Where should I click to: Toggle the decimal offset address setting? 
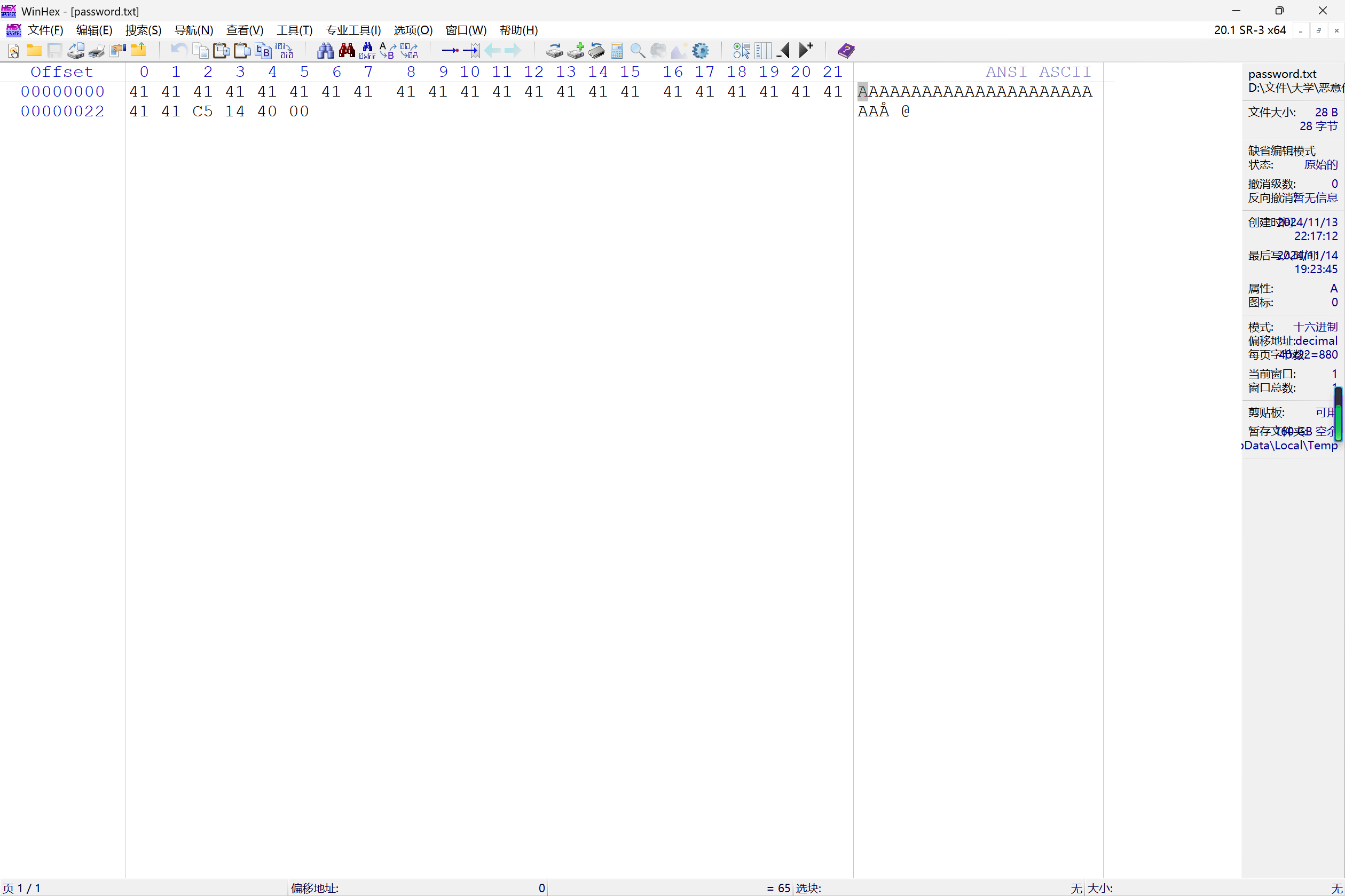tap(1316, 340)
